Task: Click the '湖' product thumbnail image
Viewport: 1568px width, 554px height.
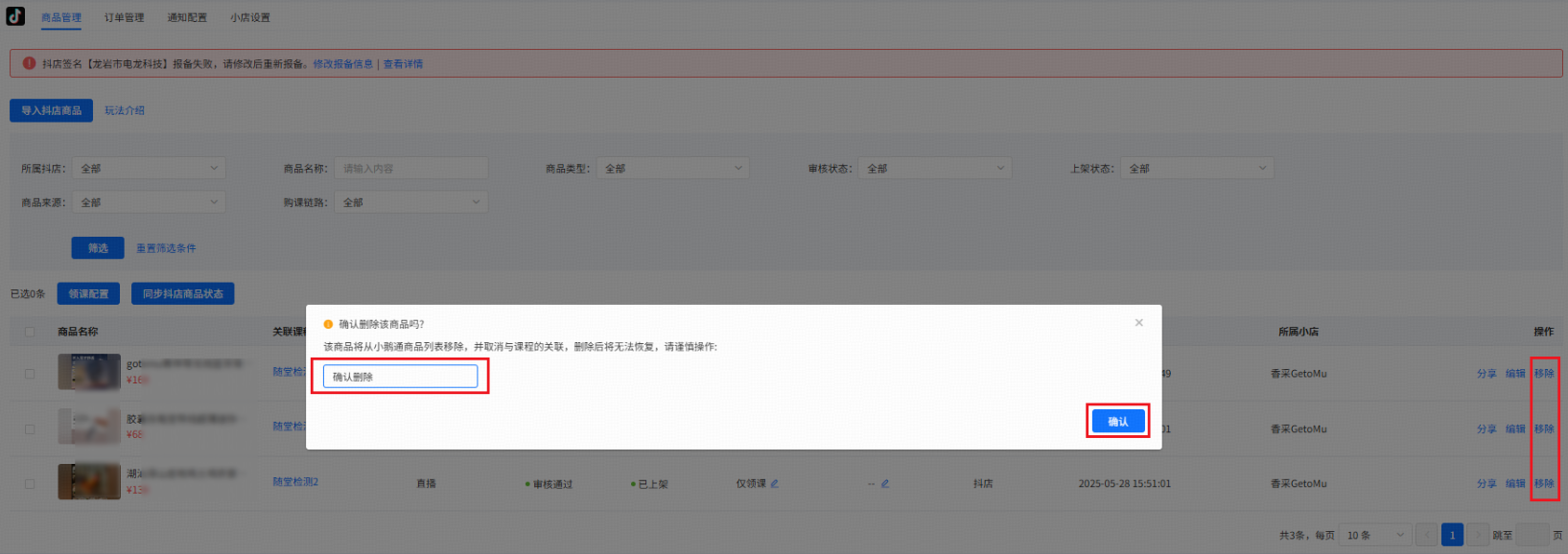Action: coord(89,481)
